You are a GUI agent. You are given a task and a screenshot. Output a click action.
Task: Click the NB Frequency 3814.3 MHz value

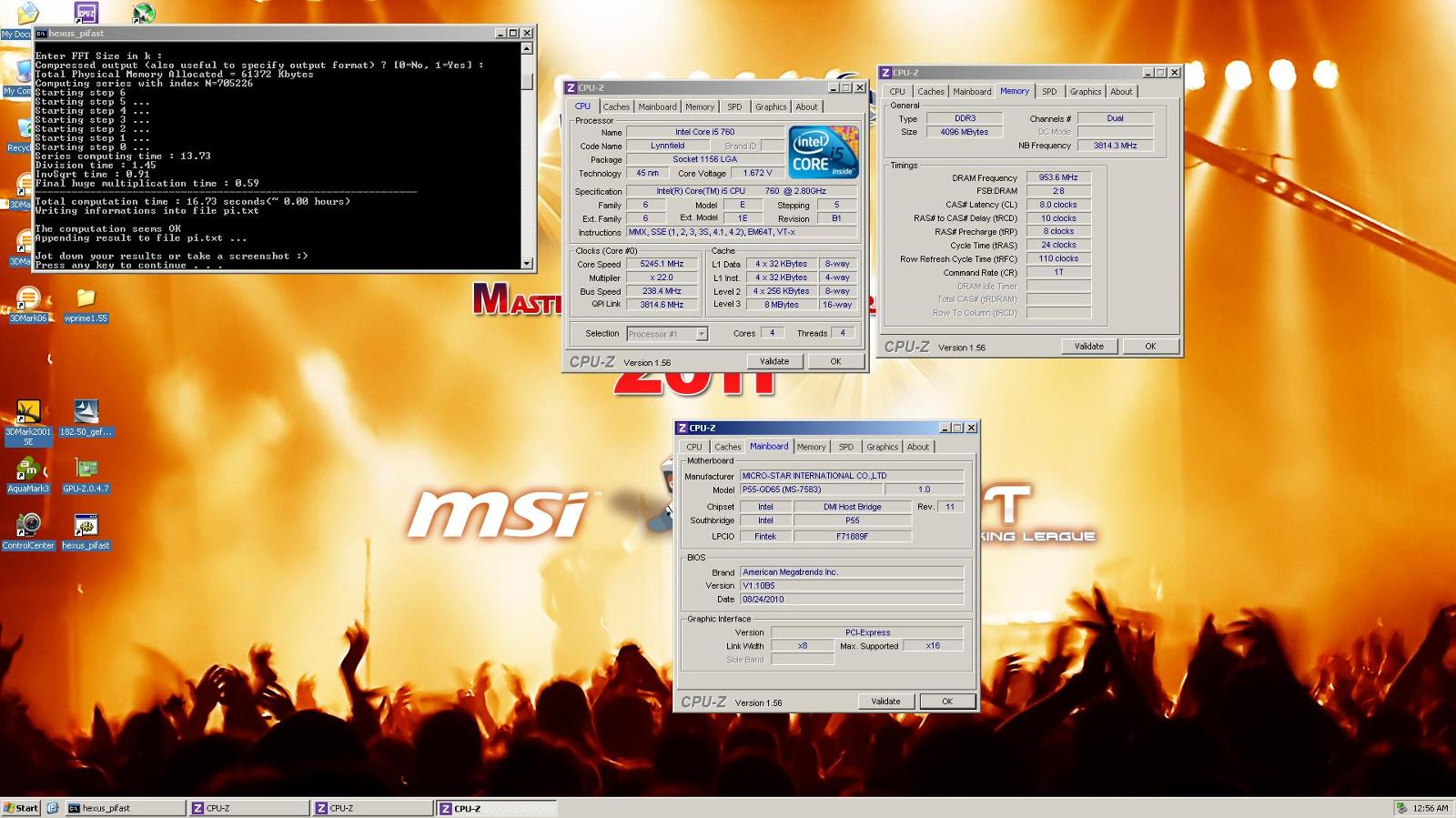point(1115,146)
